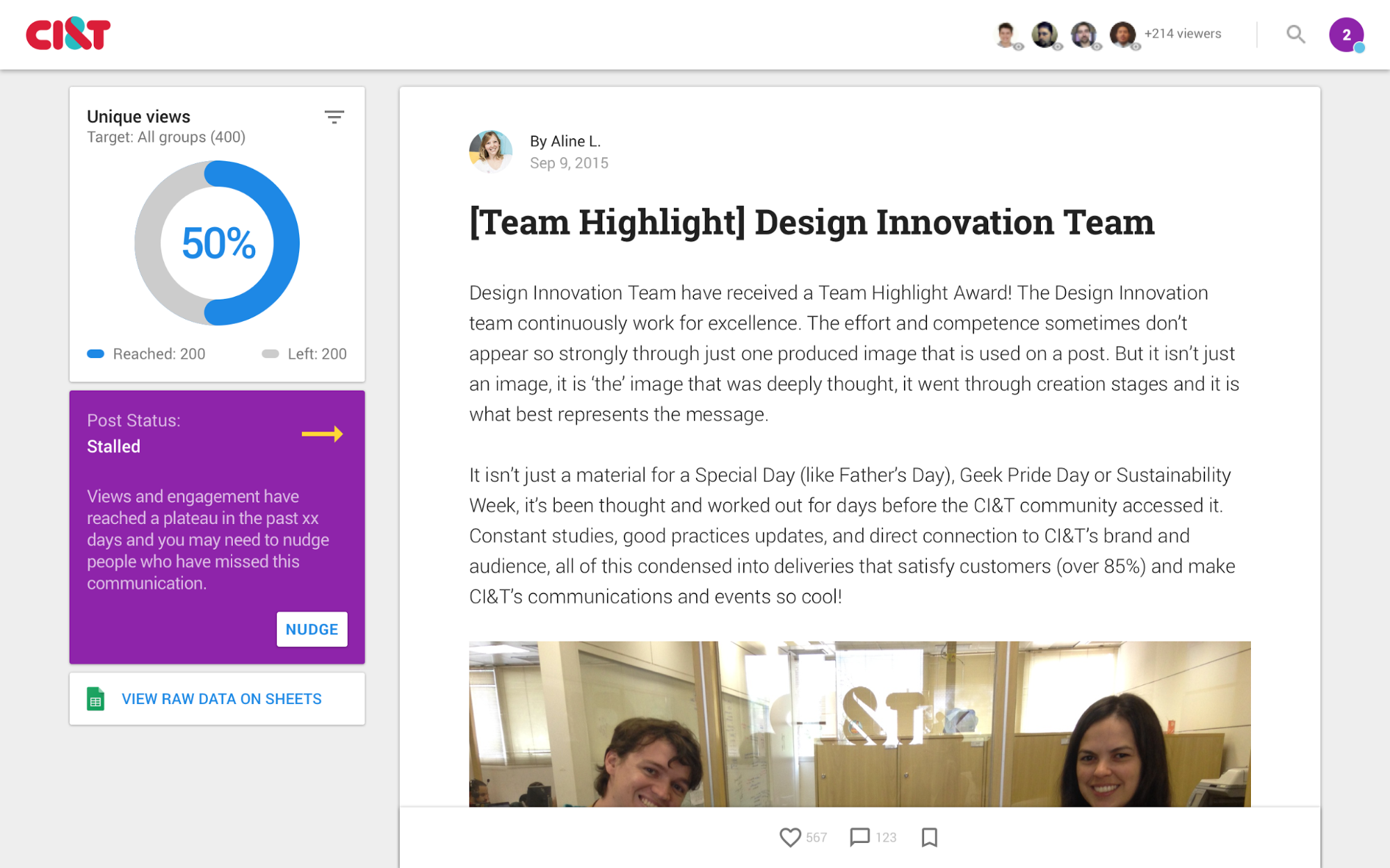The height and width of the screenshot is (868, 1390).
Task: Click the 50% donut progress chart
Action: pyautogui.click(x=217, y=243)
